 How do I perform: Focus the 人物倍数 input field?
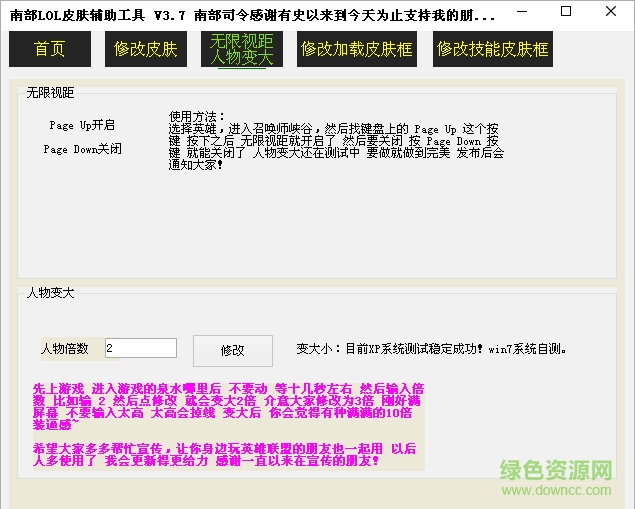coord(141,348)
